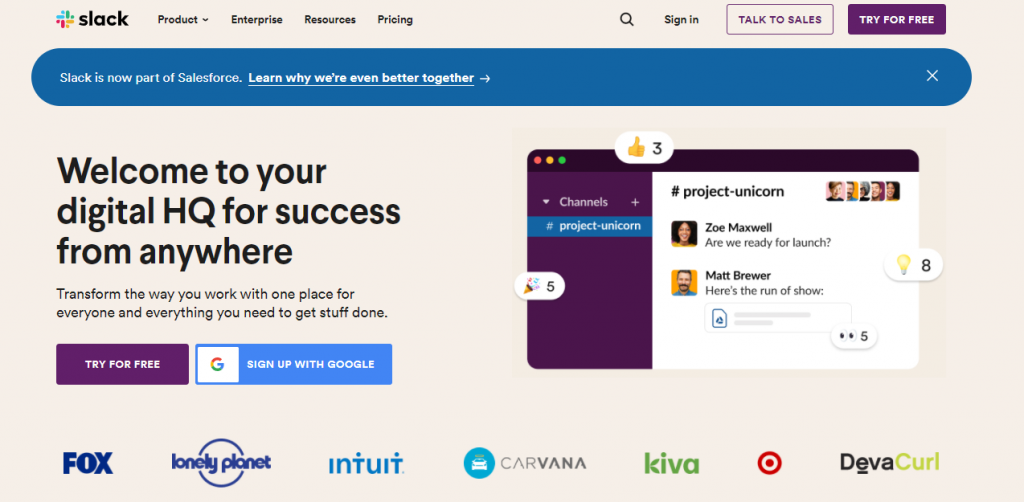This screenshot has width=1024, height=502.
Task: Click the TALK TO SALES button
Action: (x=780, y=20)
